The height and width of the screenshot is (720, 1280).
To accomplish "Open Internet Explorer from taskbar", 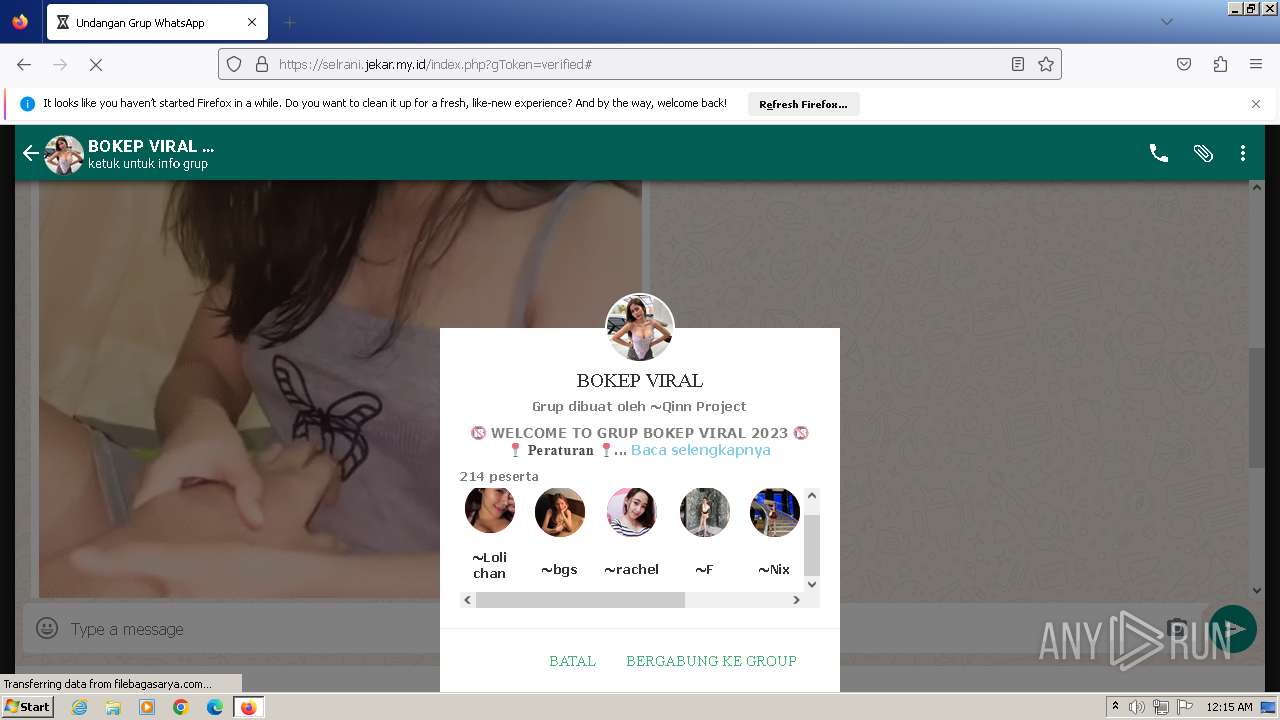I will pyautogui.click(x=79, y=707).
